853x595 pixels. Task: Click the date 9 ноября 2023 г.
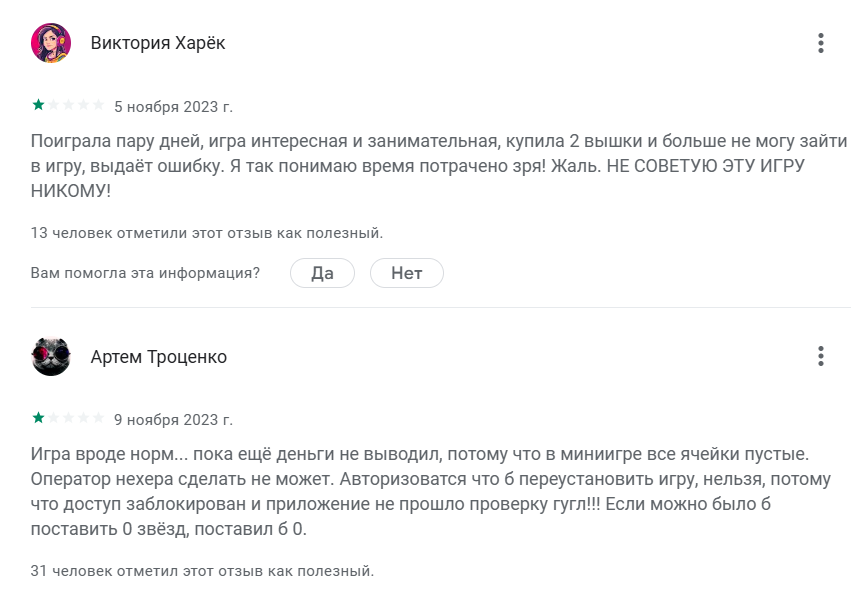173,419
